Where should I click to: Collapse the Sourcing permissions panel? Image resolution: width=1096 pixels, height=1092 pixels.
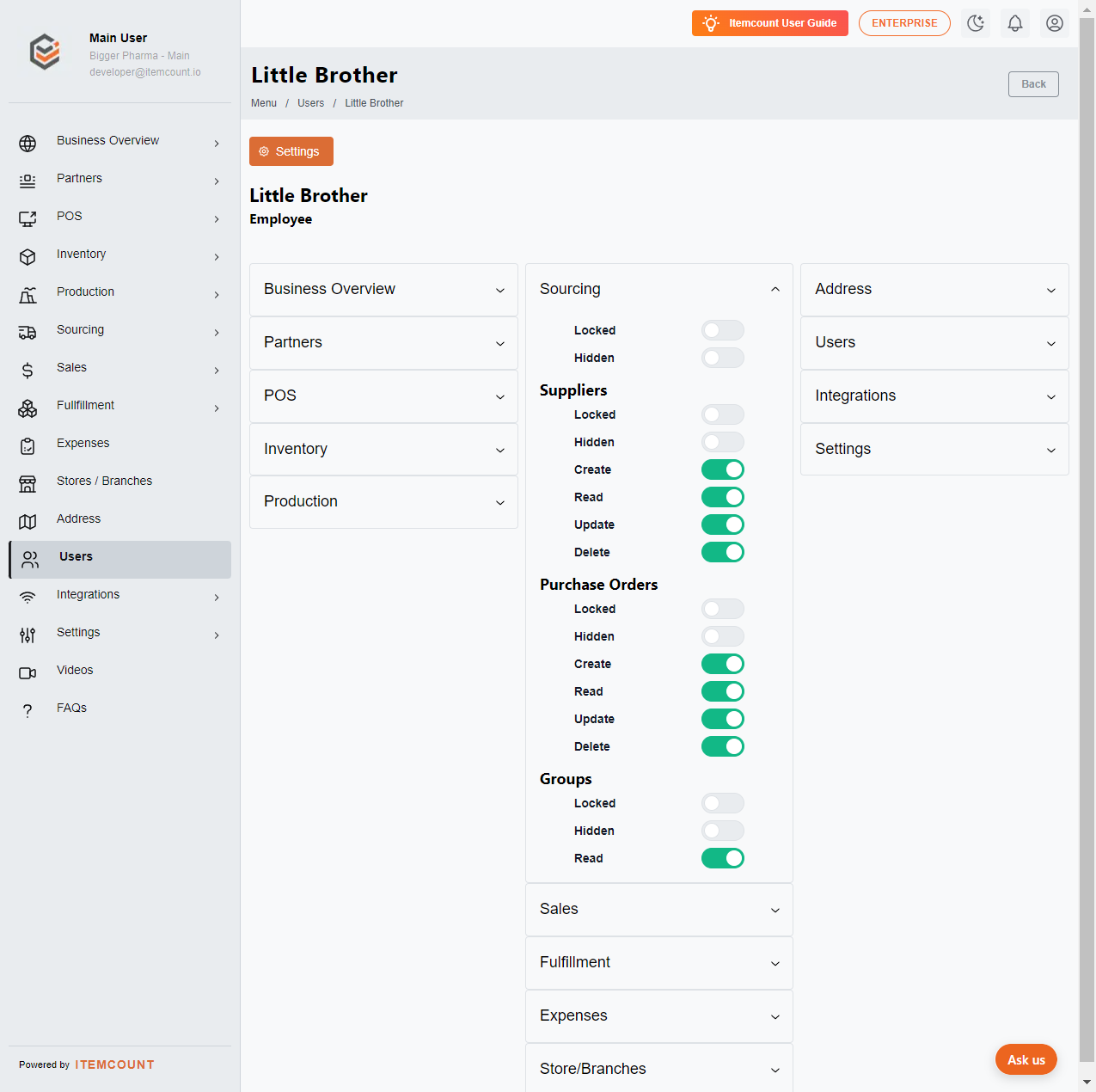point(658,290)
